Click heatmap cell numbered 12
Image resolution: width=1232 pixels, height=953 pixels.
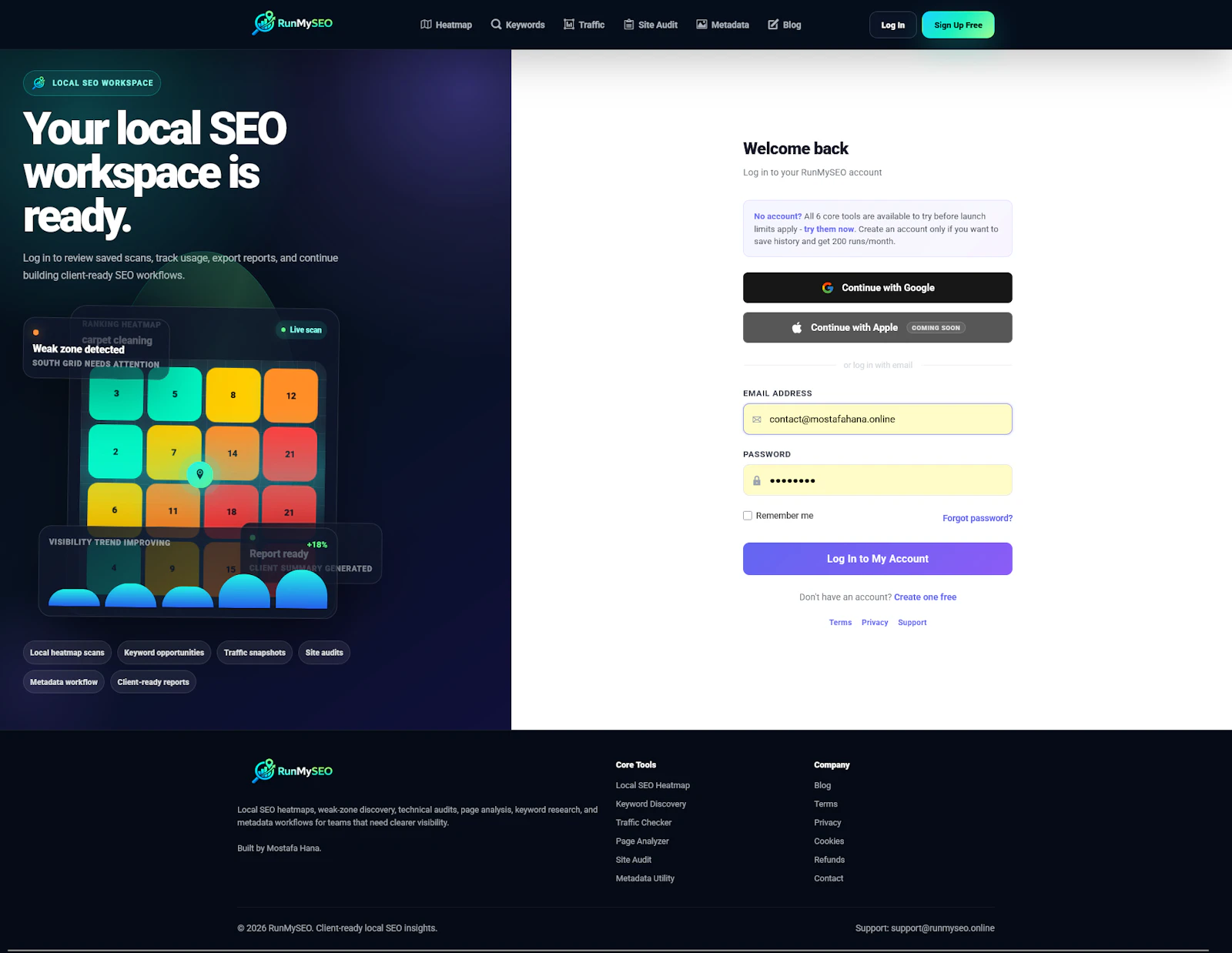291,396
